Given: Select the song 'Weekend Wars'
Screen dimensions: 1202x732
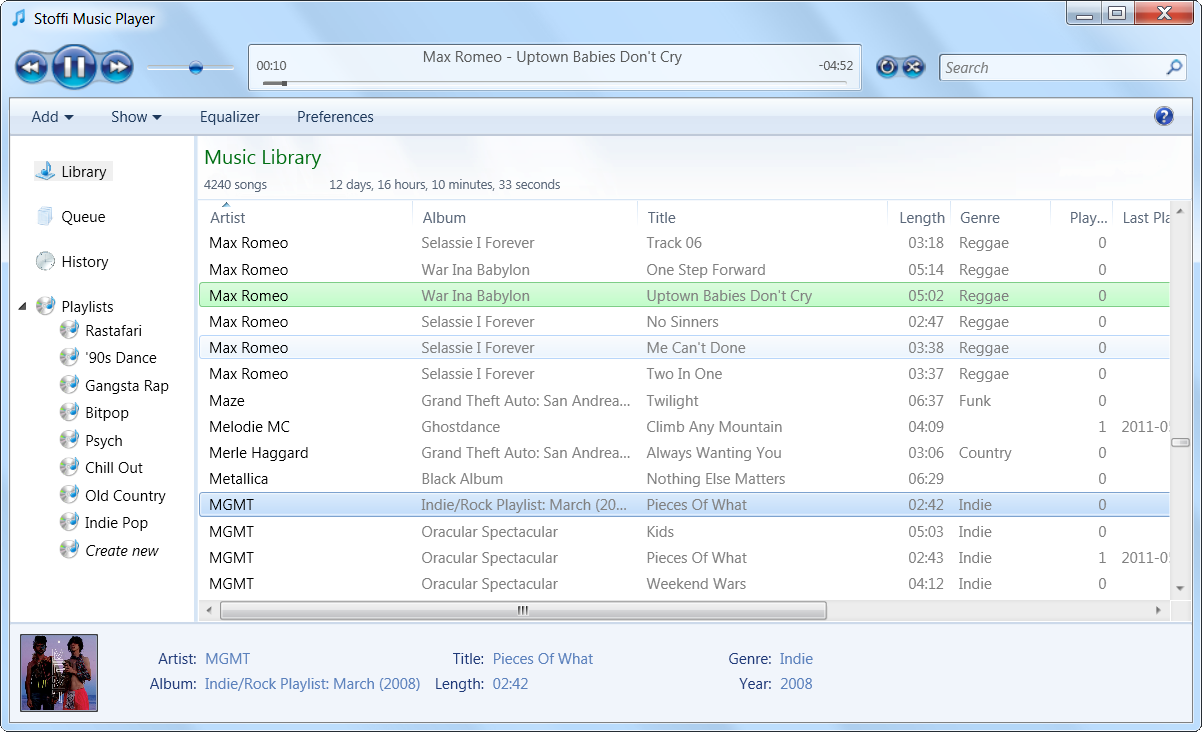Looking at the screenshot, I should [684, 584].
